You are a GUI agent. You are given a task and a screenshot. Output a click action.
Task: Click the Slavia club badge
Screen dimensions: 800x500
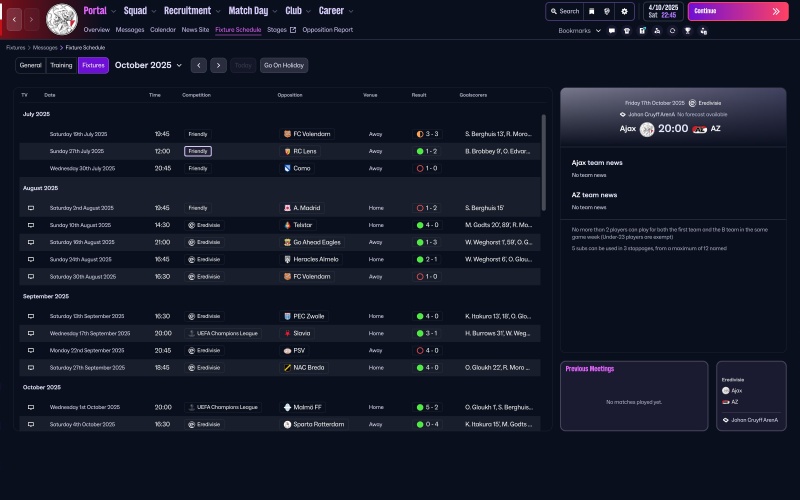pos(287,333)
